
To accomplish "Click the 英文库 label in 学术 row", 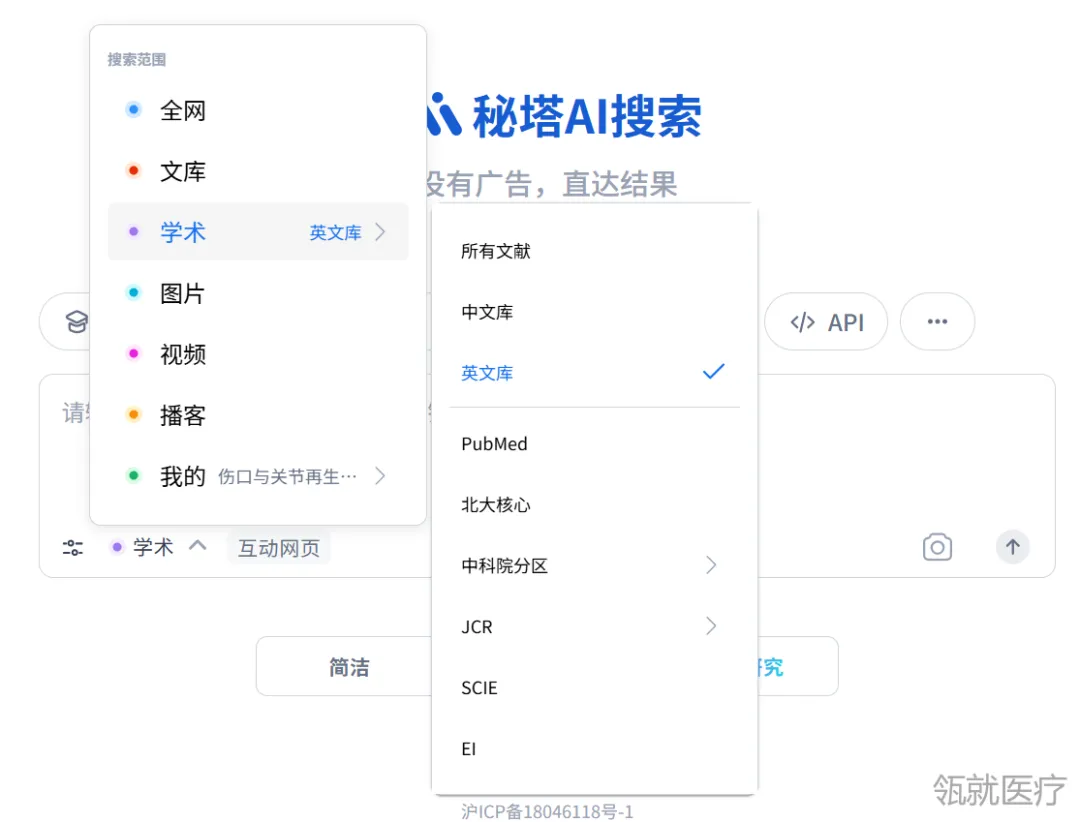I will click(x=335, y=233).
